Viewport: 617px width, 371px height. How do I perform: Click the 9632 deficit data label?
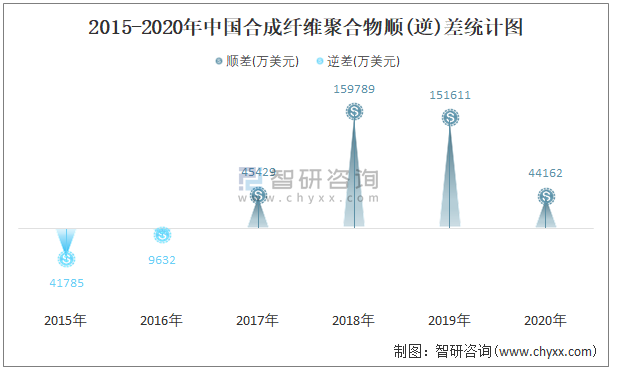(162, 260)
